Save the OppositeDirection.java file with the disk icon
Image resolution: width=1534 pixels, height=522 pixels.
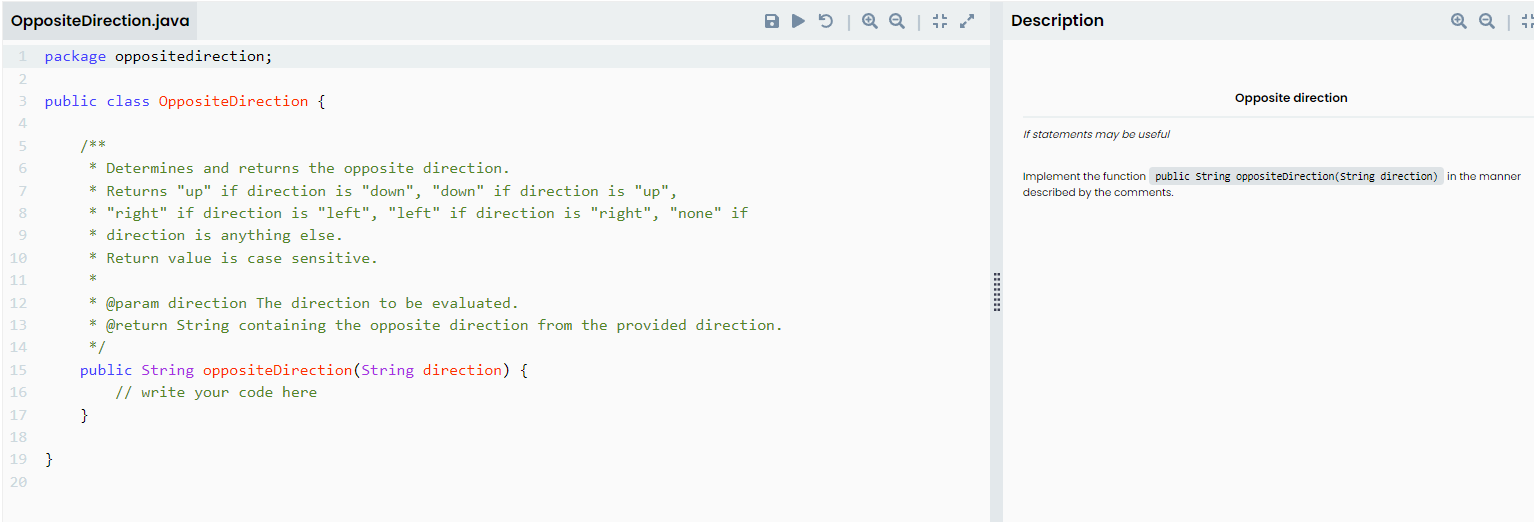point(771,21)
